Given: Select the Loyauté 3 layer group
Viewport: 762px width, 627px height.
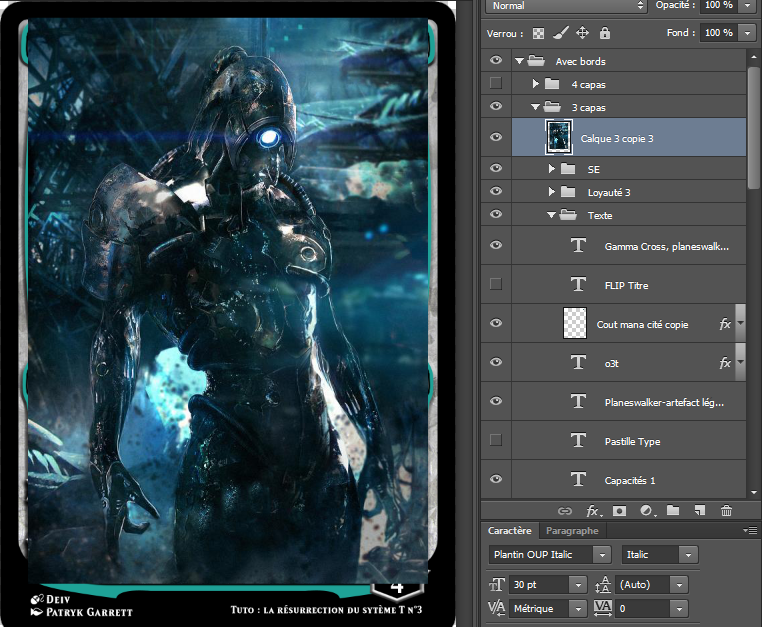Looking at the screenshot, I should pyautogui.click(x=608, y=192).
